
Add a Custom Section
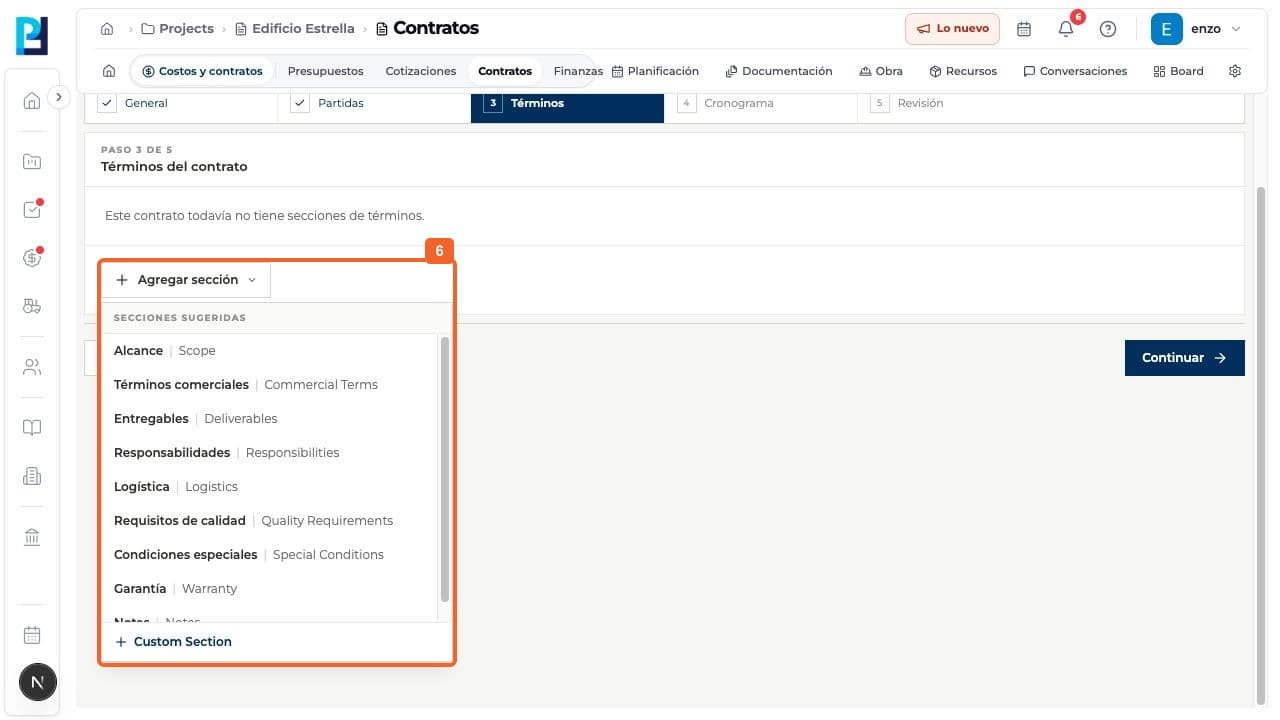(174, 642)
